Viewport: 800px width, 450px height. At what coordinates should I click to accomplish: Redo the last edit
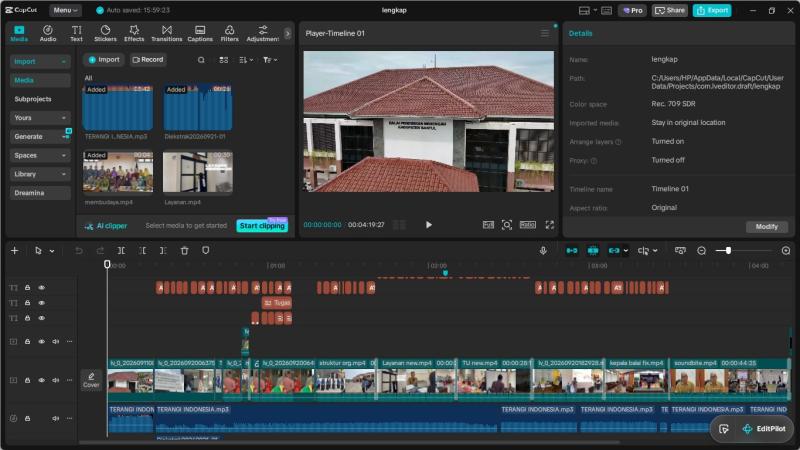pyautogui.click(x=100, y=251)
